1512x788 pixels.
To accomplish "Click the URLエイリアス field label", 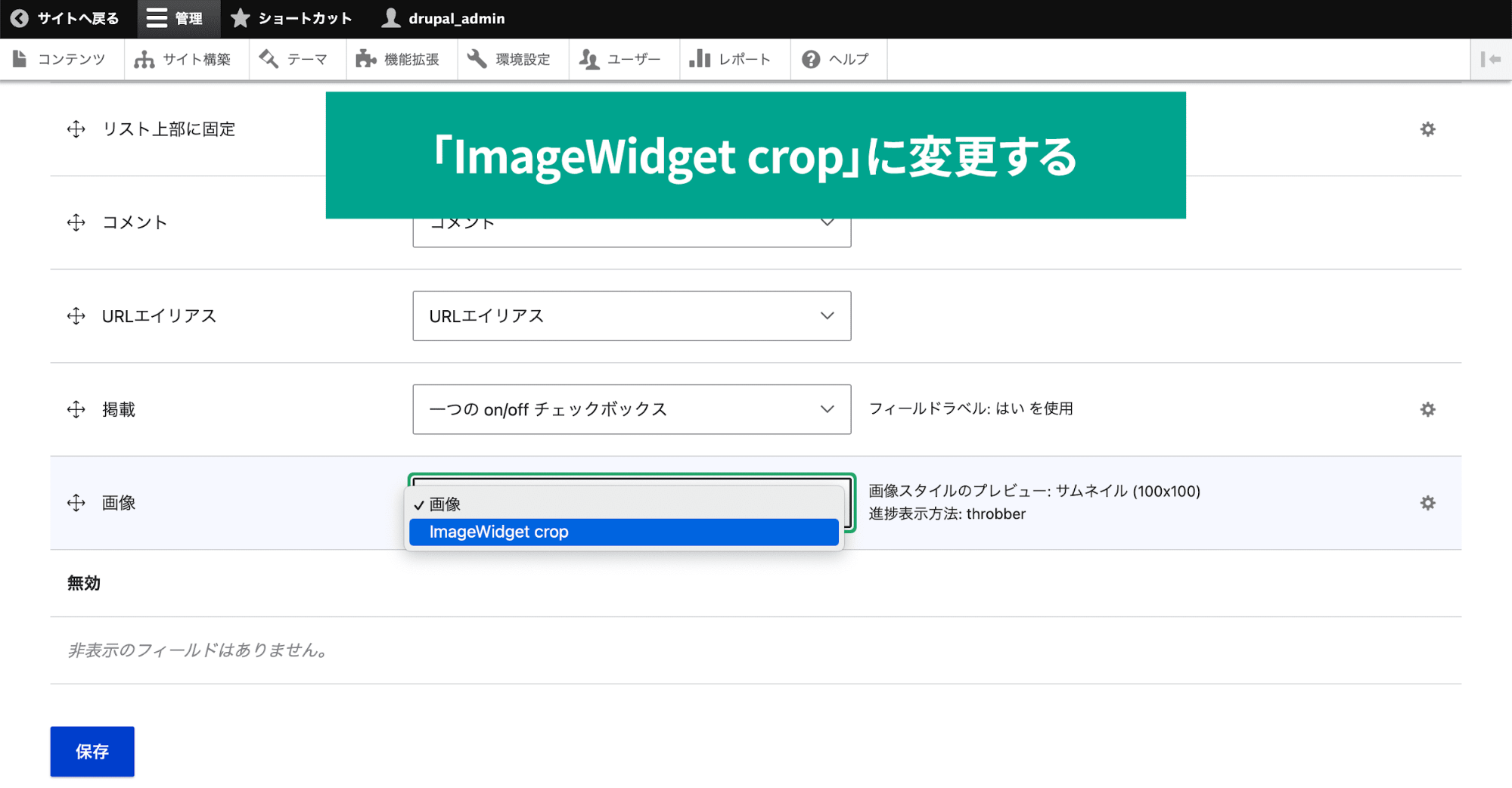I will (160, 316).
